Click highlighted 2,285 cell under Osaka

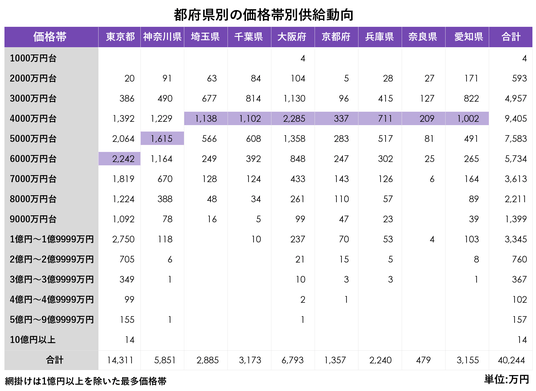tap(293, 119)
